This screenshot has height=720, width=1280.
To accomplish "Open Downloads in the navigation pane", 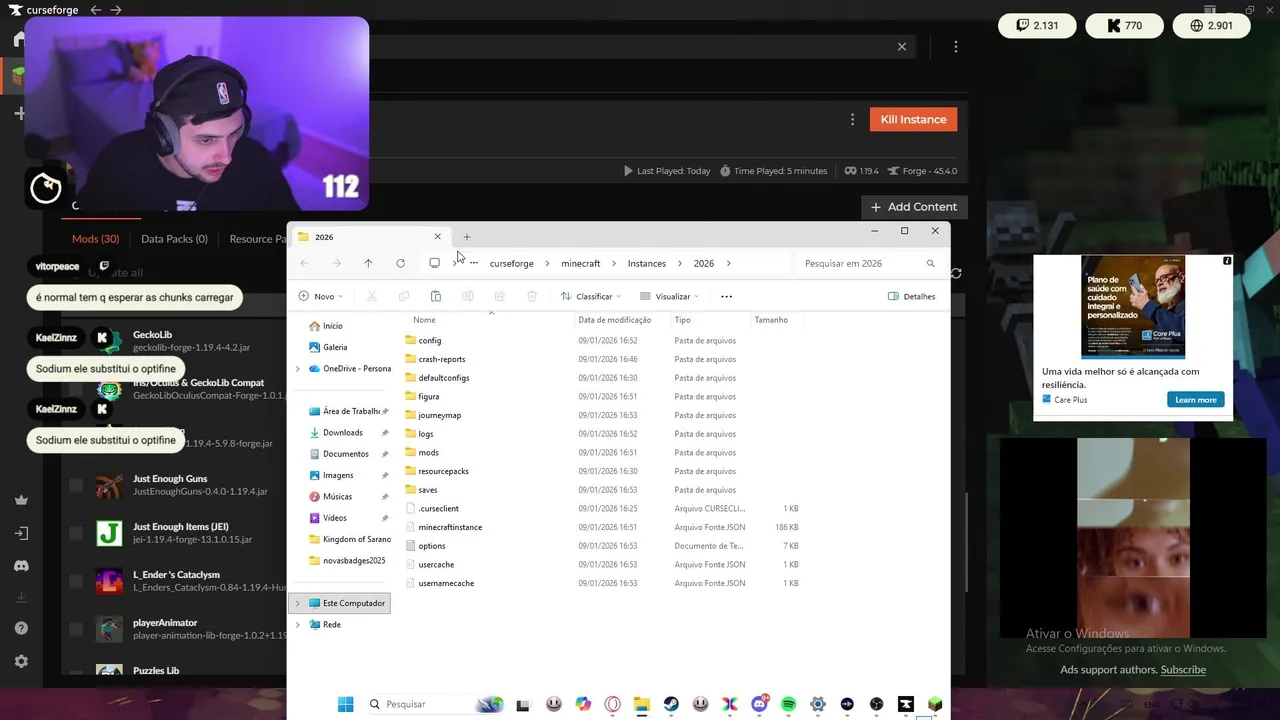I will (342, 433).
